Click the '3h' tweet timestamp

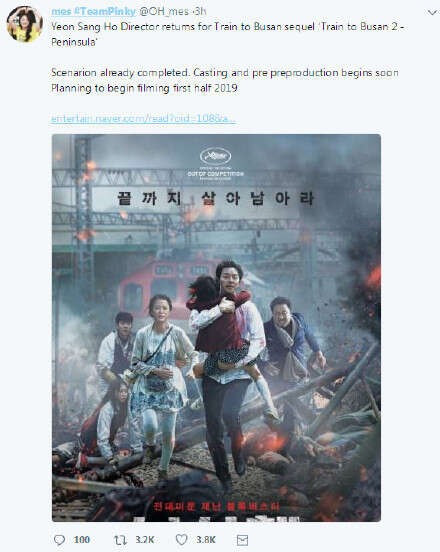coord(200,11)
